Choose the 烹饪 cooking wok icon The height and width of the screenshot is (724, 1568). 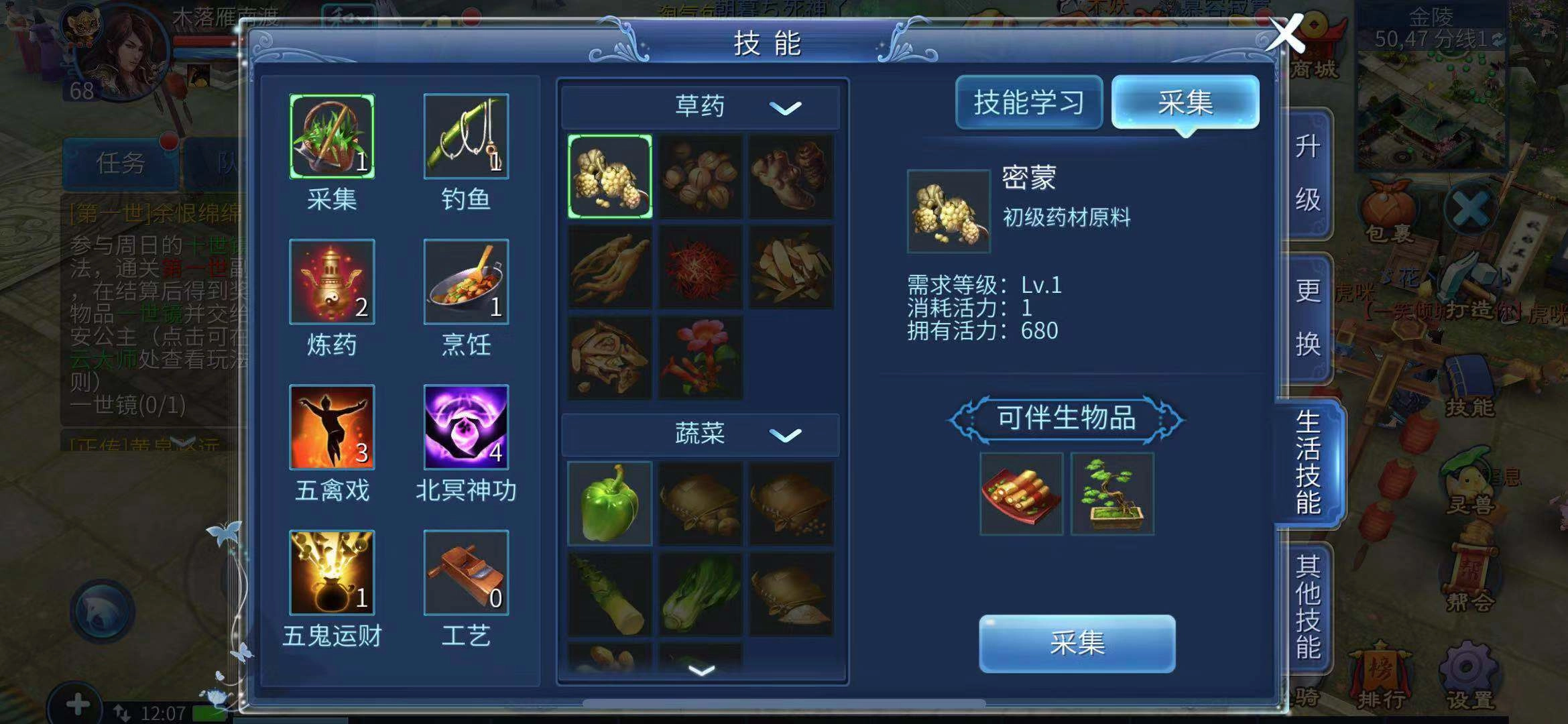466,282
